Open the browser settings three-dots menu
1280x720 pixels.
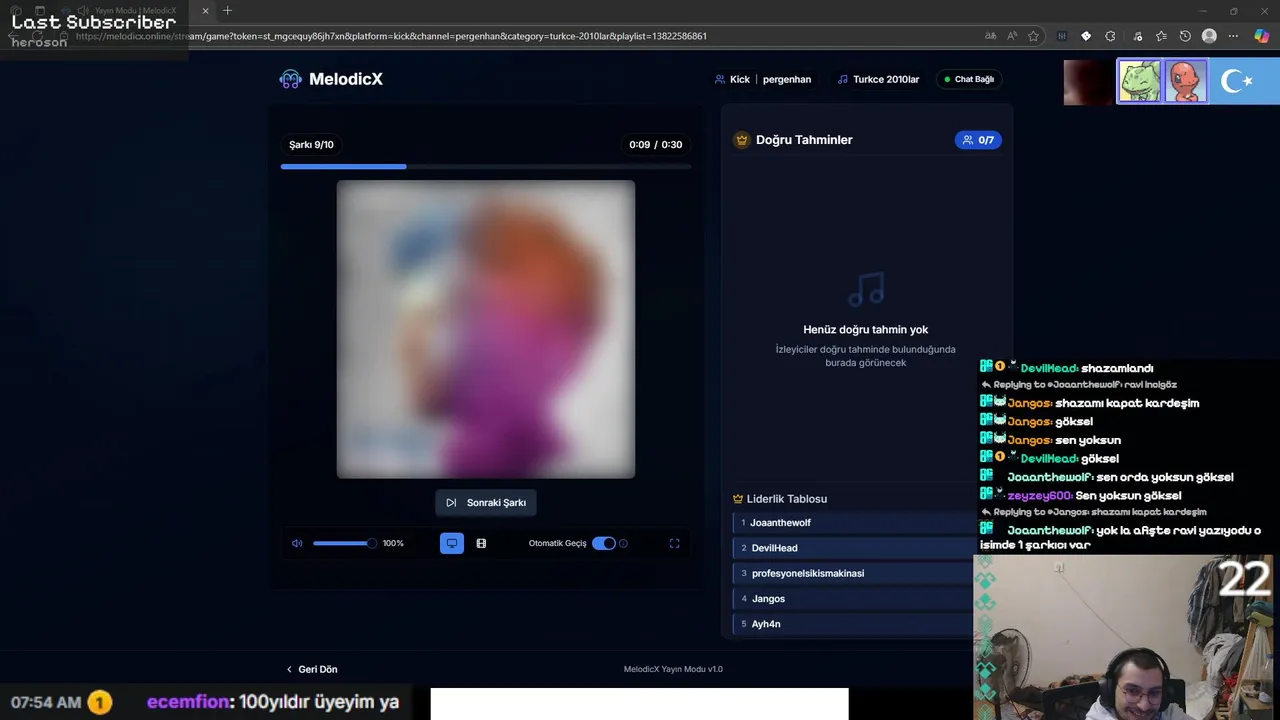click(x=1233, y=36)
